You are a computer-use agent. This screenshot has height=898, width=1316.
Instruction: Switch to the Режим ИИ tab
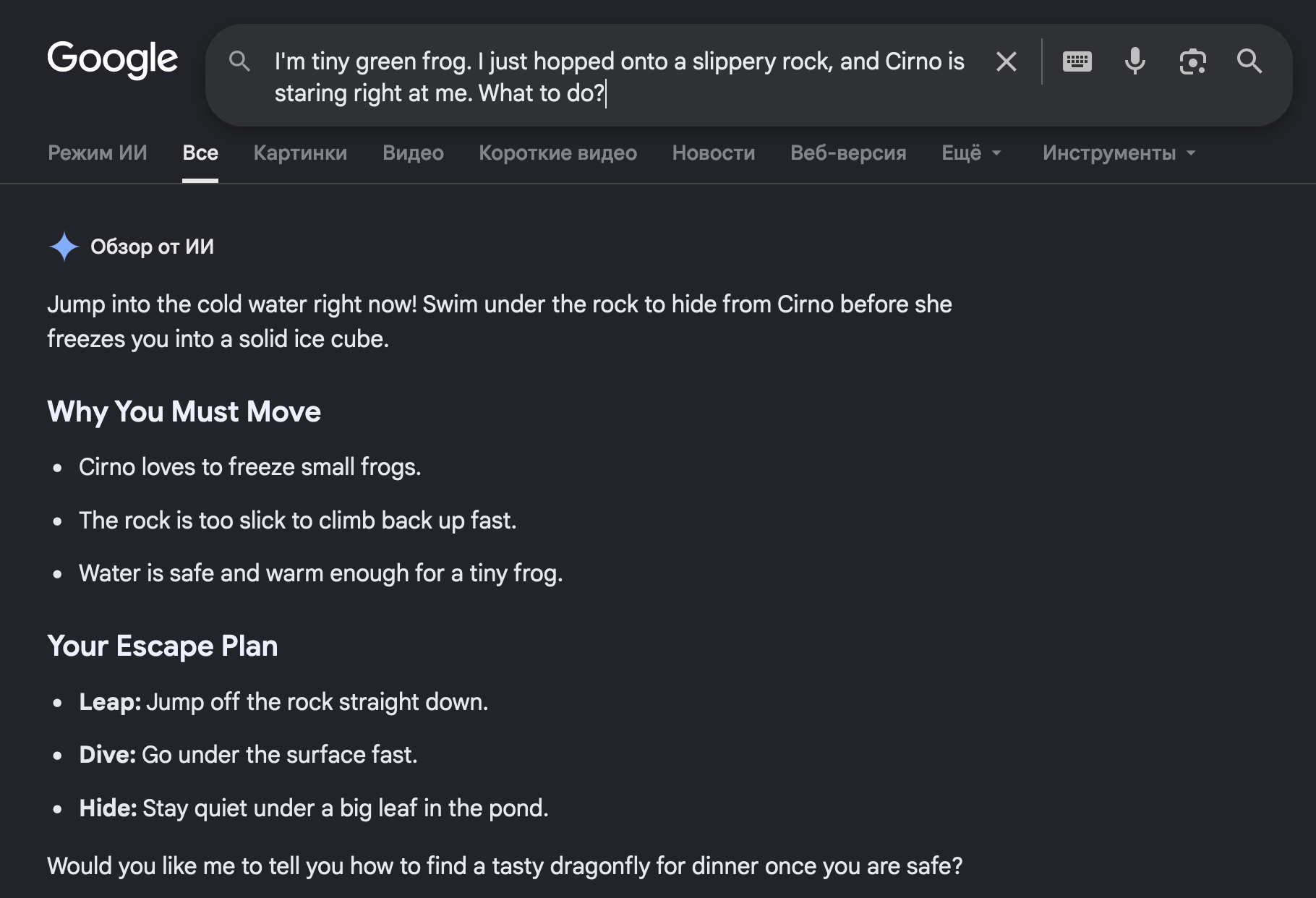pos(98,153)
